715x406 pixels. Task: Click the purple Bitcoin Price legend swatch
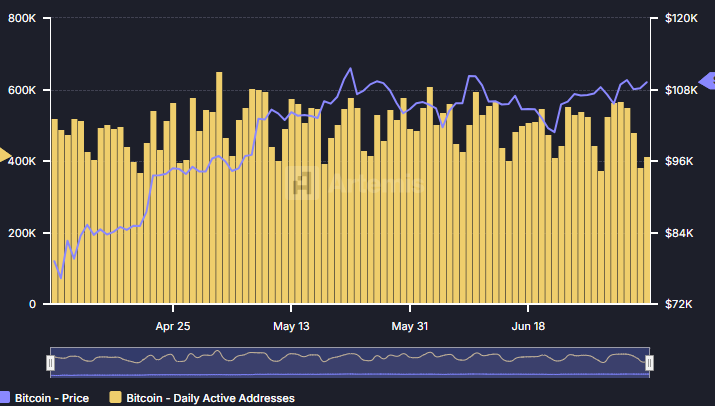(x=5, y=397)
